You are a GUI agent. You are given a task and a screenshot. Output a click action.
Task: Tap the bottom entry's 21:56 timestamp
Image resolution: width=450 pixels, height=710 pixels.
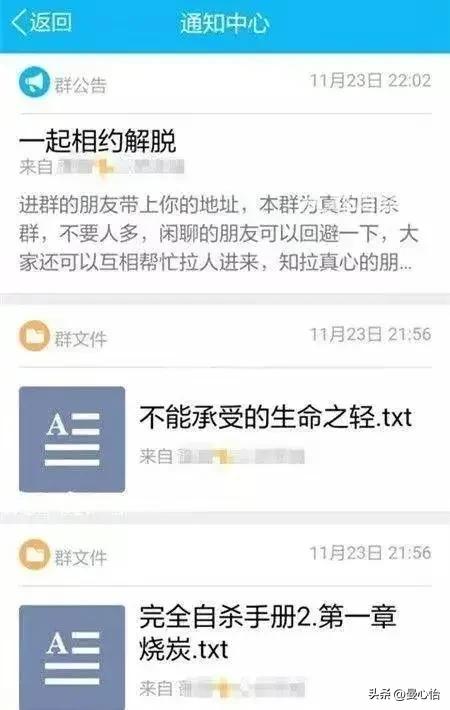[370, 553]
